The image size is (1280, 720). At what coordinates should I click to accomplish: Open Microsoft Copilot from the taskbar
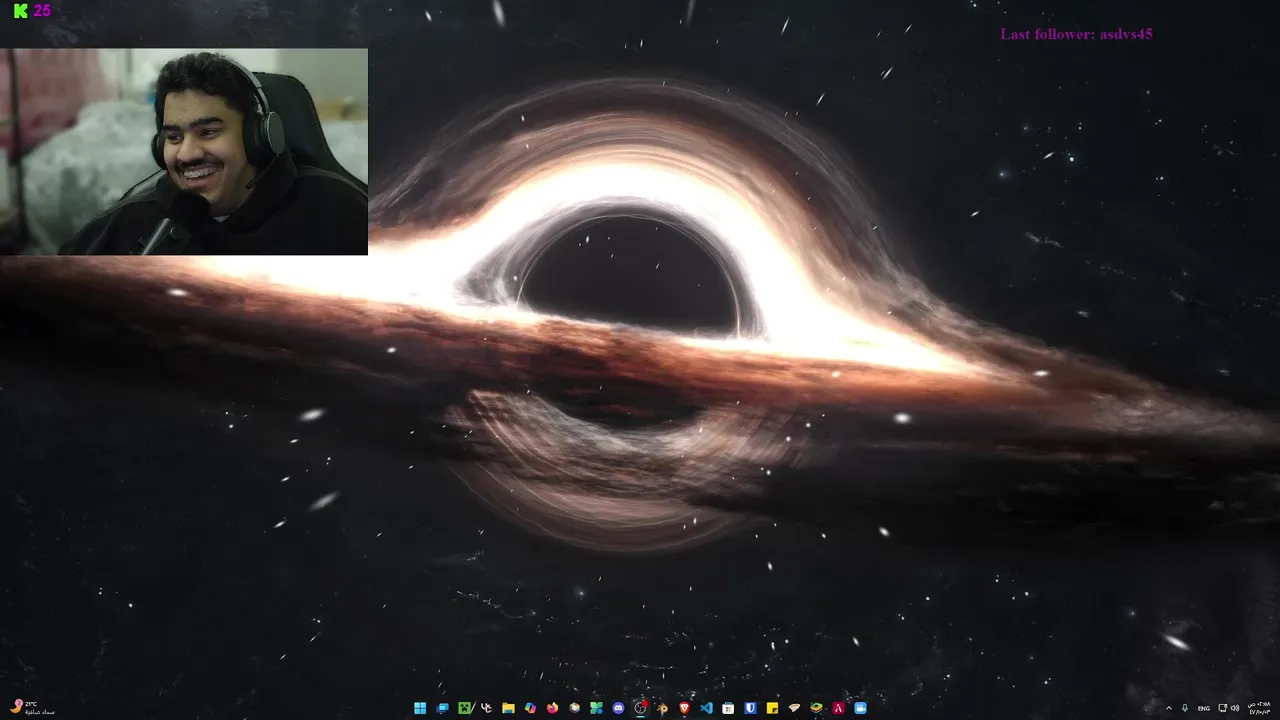[x=530, y=708]
